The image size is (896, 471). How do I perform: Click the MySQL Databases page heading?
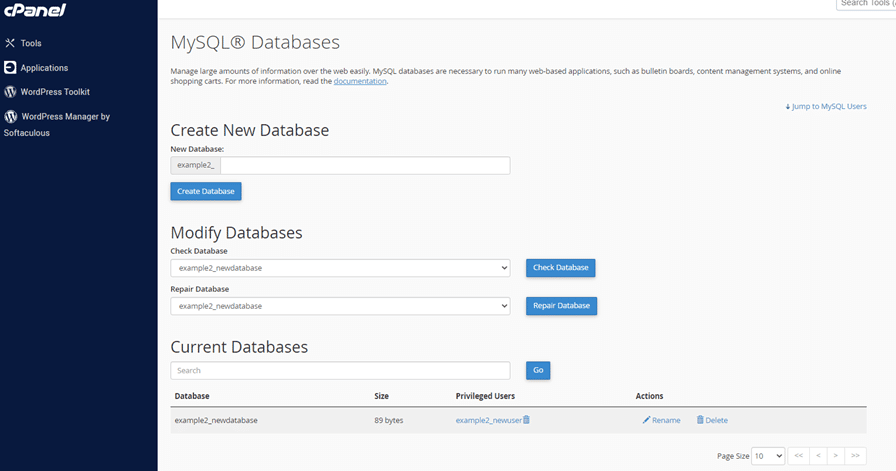255,42
